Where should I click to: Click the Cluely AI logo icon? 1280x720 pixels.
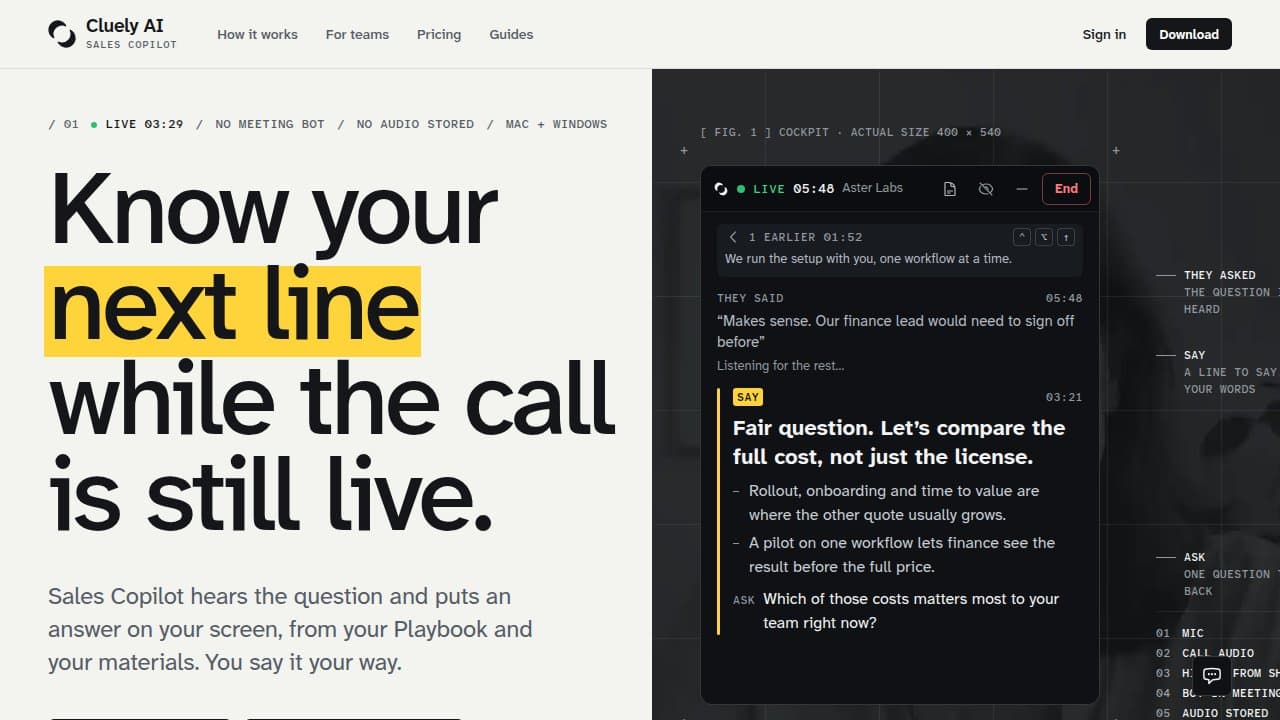click(62, 34)
